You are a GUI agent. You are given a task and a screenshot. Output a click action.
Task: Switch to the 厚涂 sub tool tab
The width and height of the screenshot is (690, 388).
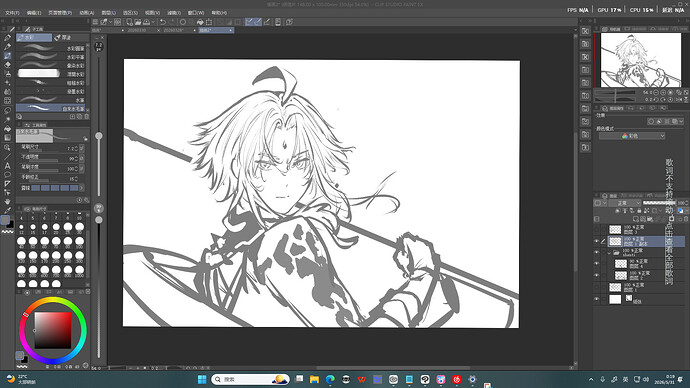coord(70,38)
